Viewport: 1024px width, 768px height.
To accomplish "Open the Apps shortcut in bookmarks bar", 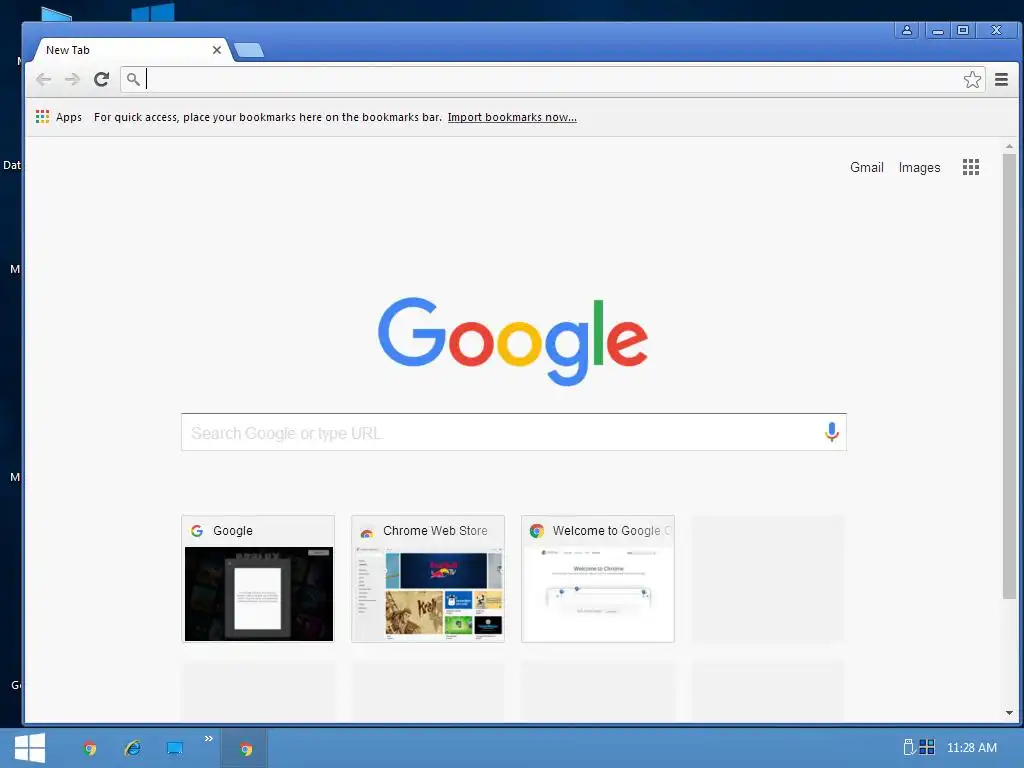I will tap(59, 117).
